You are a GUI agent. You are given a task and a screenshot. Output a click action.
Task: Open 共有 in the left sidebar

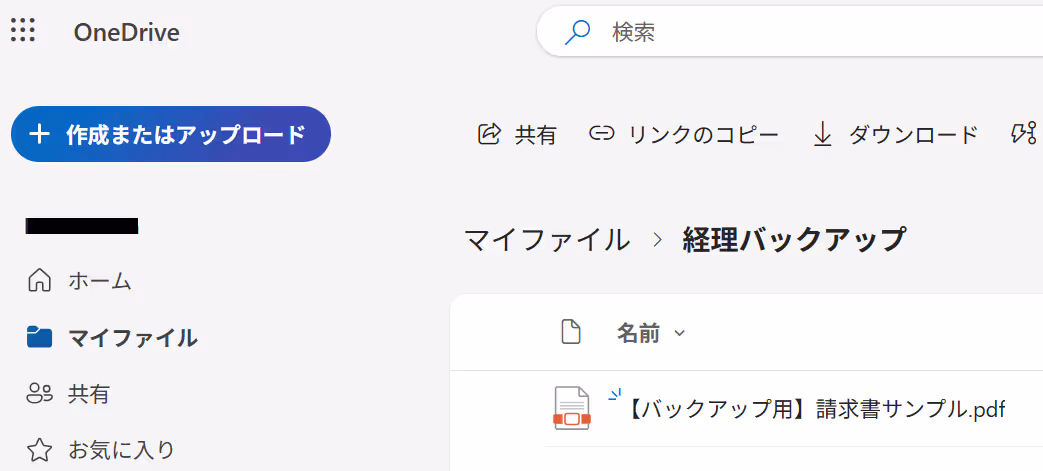tap(68, 394)
